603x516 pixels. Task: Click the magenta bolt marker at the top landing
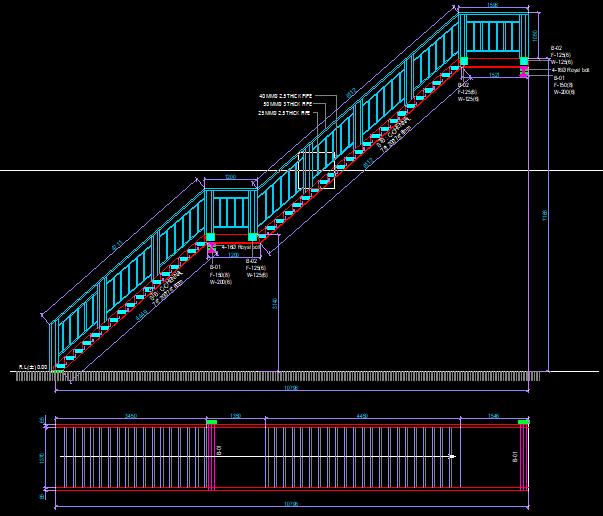523,70
